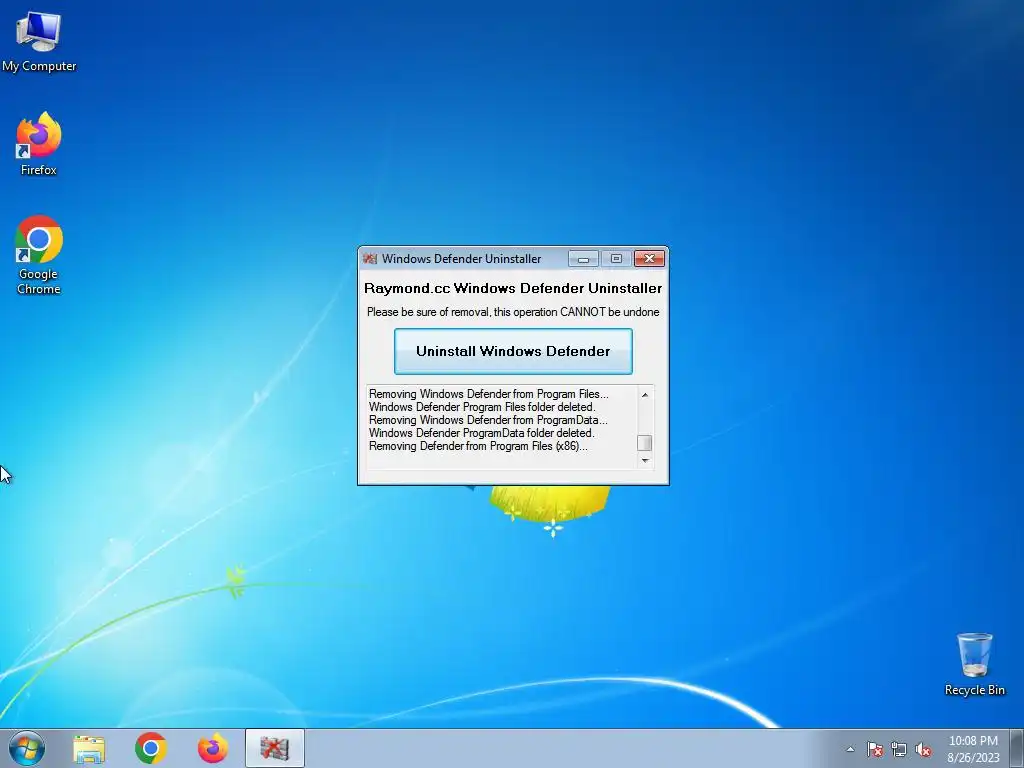Click the muted volume tray icon
Image resolution: width=1024 pixels, height=768 pixels.
click(x=923, y=749)
